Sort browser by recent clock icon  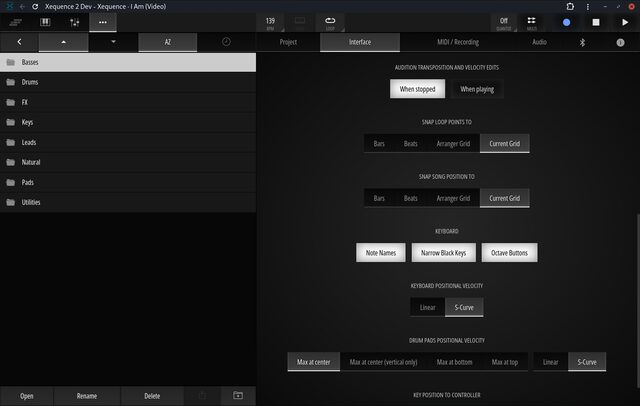click(x=226, y=42)
